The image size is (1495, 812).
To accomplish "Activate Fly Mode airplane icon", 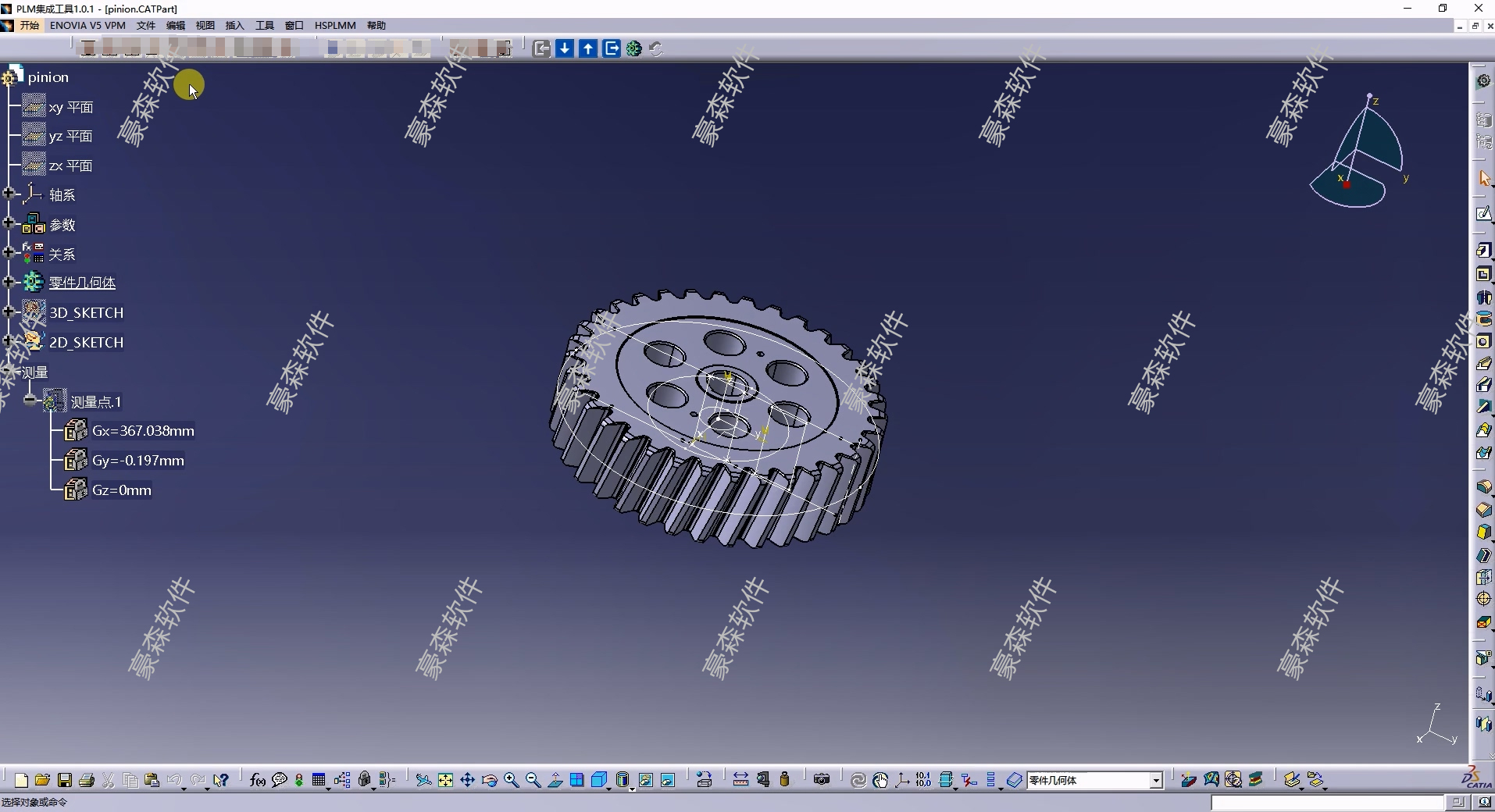I will 423,779.
